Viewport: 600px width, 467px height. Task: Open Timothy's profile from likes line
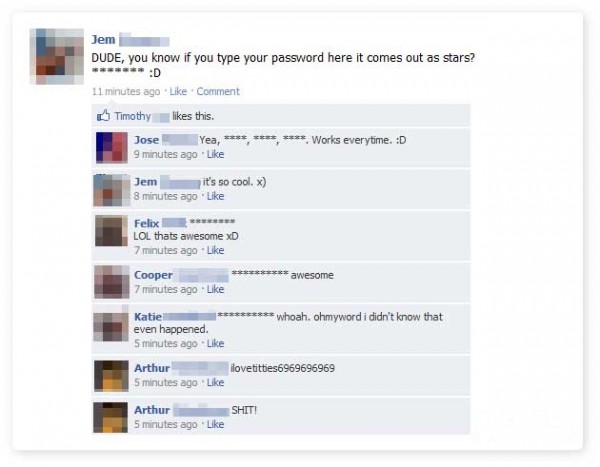click(x=133, y=116)
